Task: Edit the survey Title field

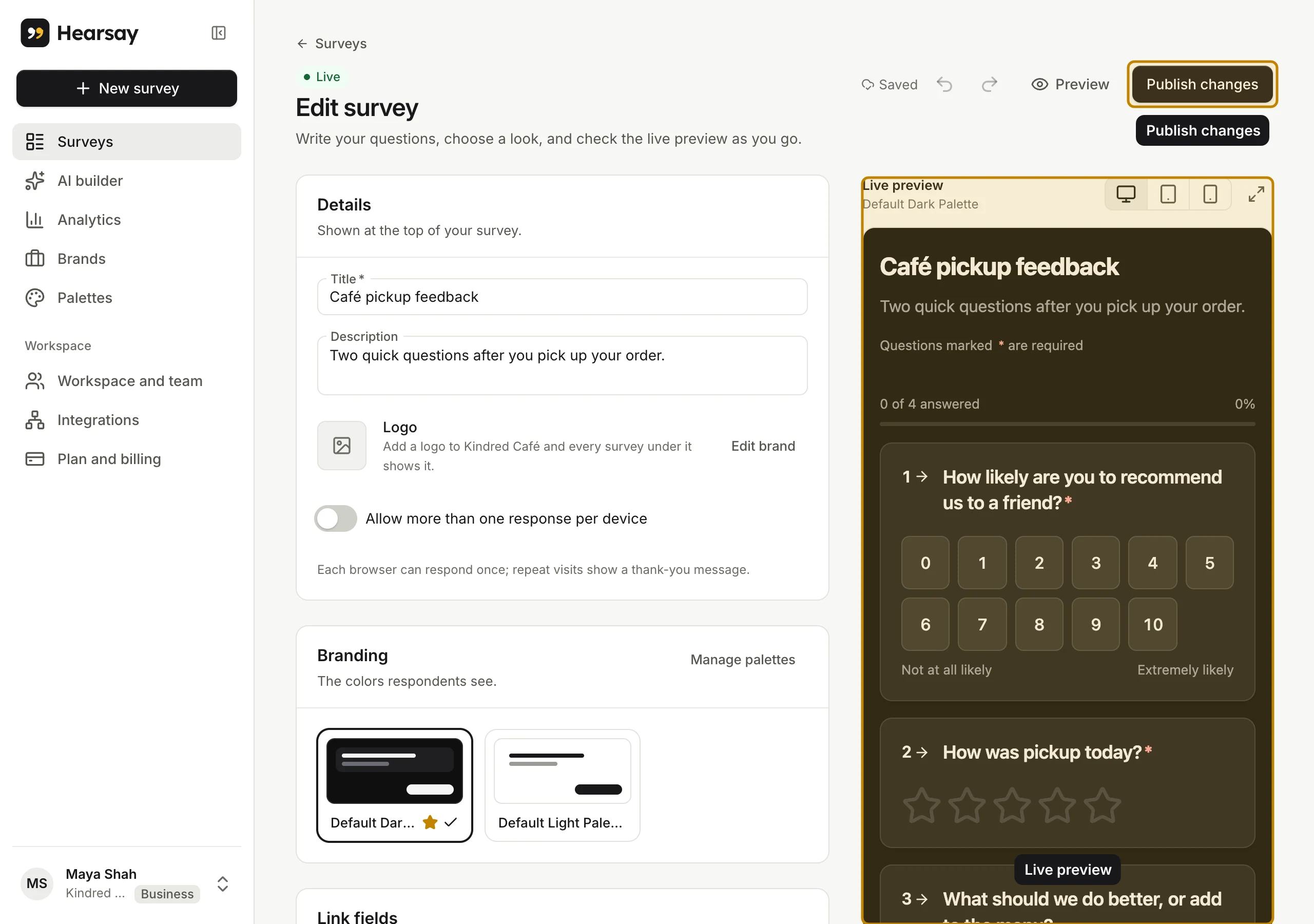Action: point(562,297)
